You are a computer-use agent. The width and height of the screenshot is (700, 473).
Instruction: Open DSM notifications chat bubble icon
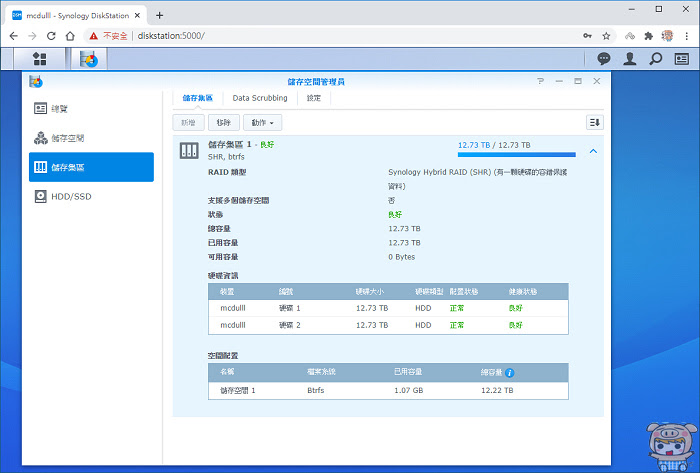(604, 58)
